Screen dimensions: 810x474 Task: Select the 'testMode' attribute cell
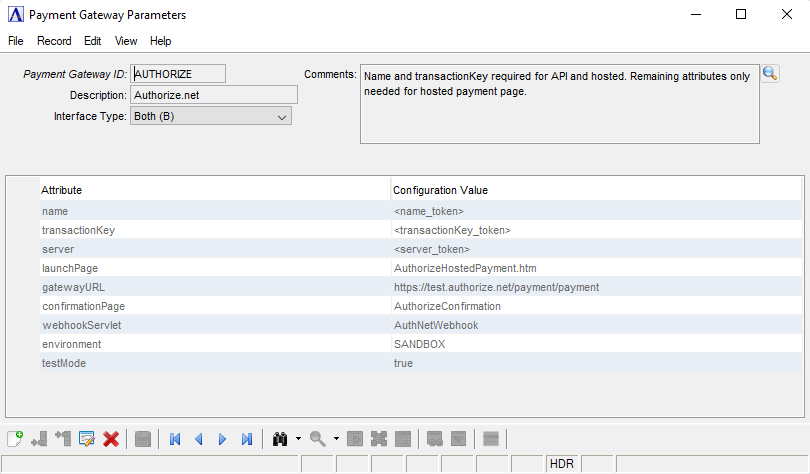pos(215,363)
